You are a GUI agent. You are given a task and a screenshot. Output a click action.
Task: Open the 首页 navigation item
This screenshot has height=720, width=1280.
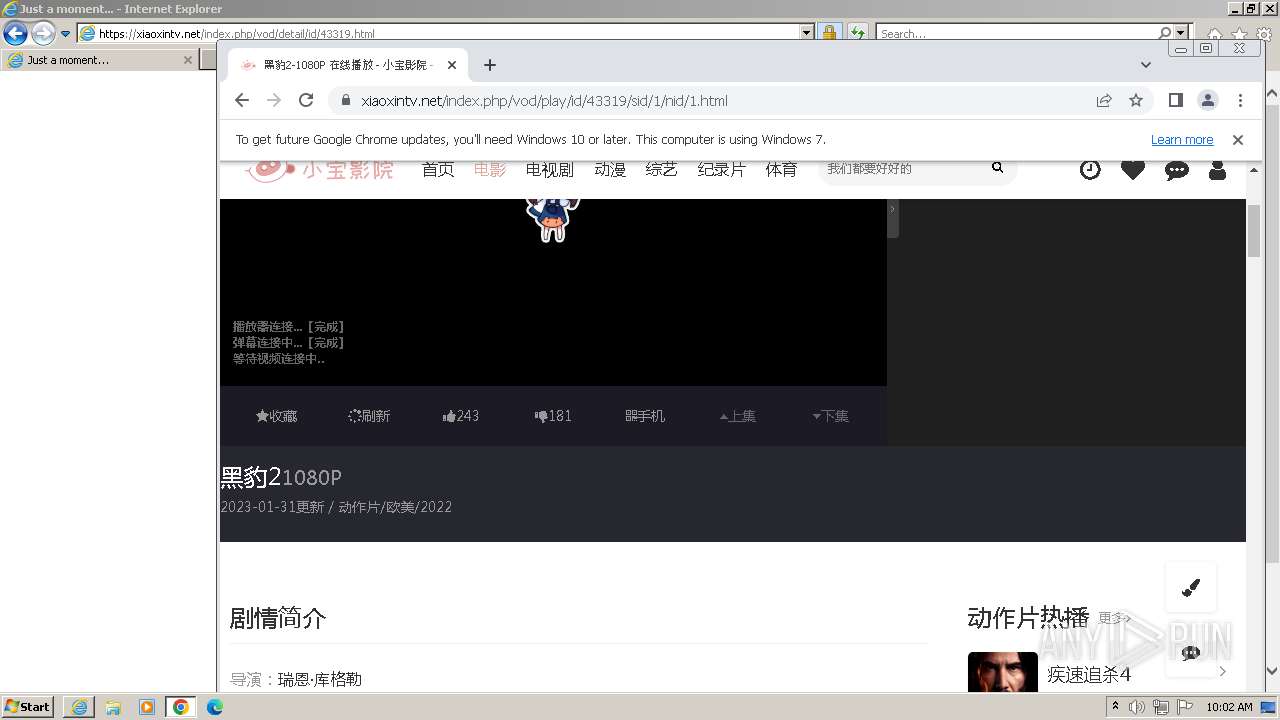pyautogui.click(x=438, y=170)
